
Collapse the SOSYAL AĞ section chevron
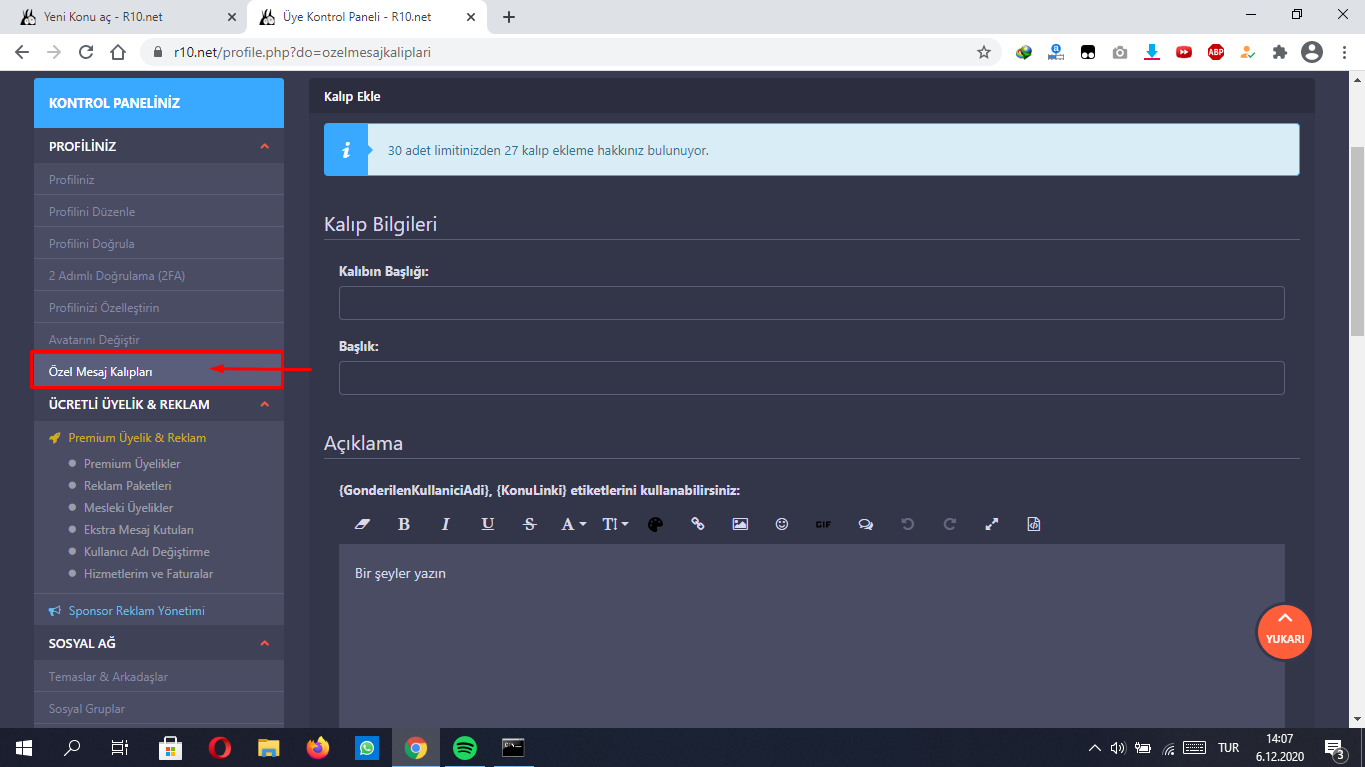click(265, 643)
